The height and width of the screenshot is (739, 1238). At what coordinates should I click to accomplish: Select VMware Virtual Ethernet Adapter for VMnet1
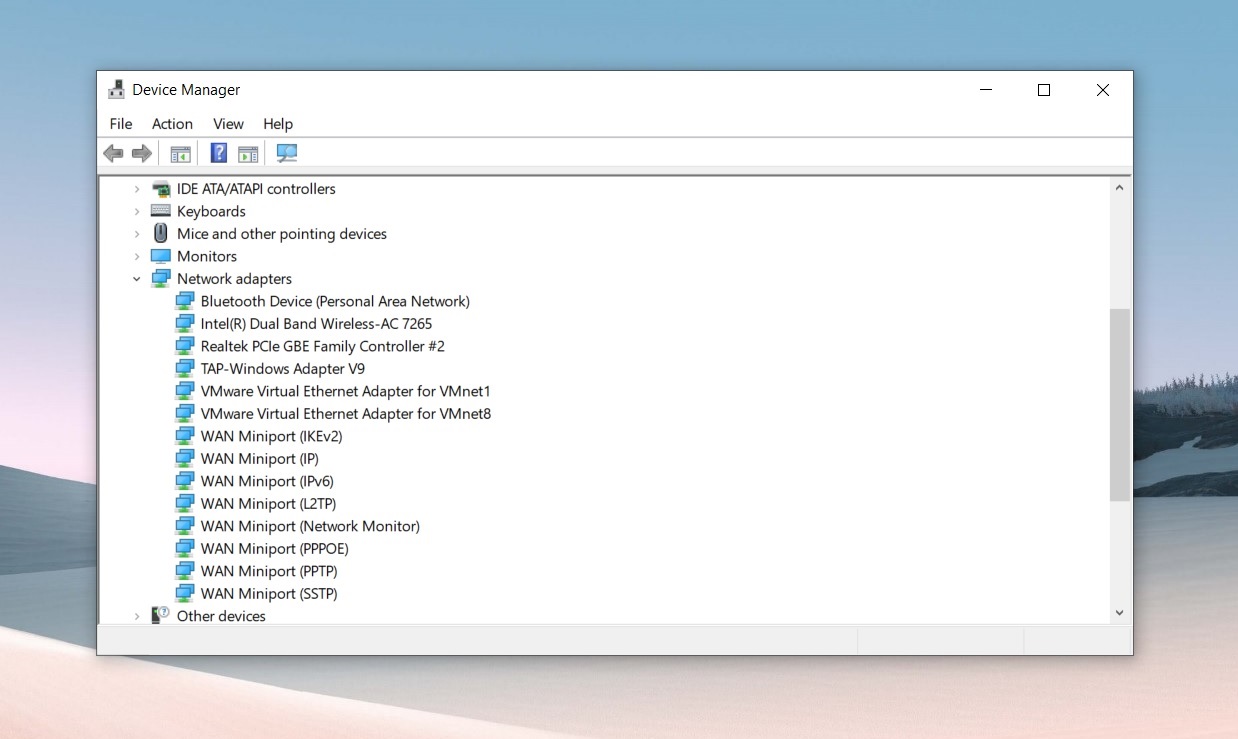(x=345, y=391)
